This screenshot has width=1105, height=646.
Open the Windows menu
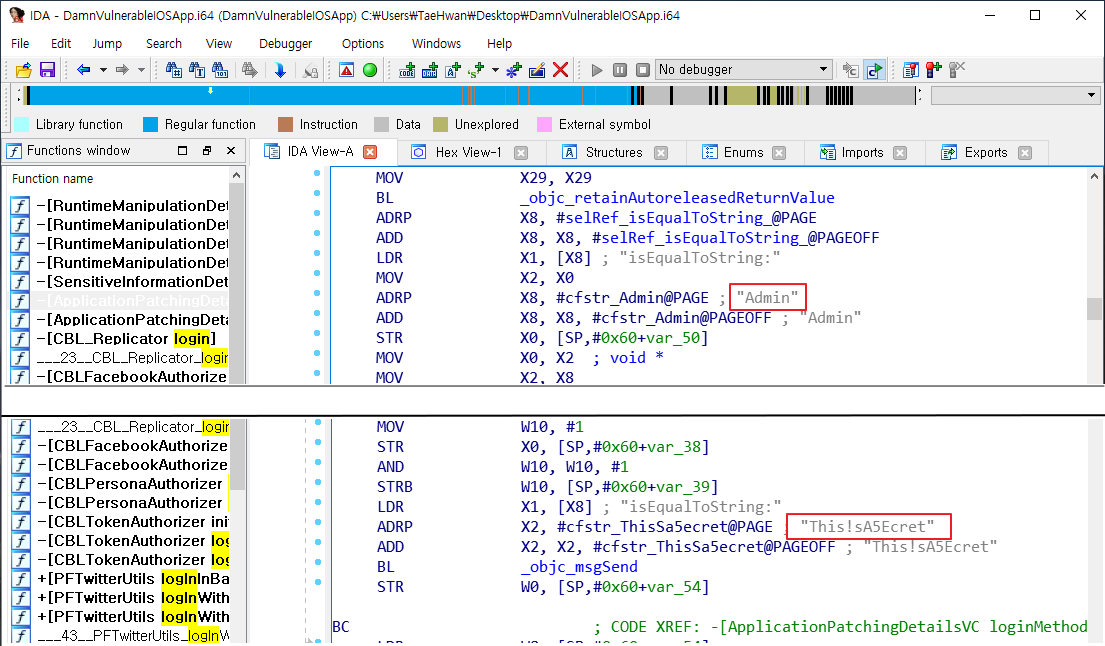coord(436,44)
